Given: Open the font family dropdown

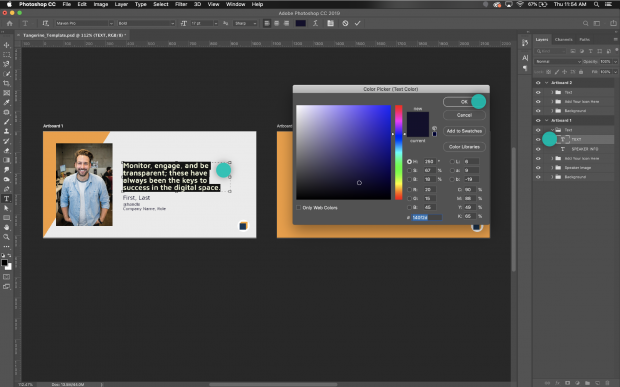Looking at the screenshot, I should 84,23.
